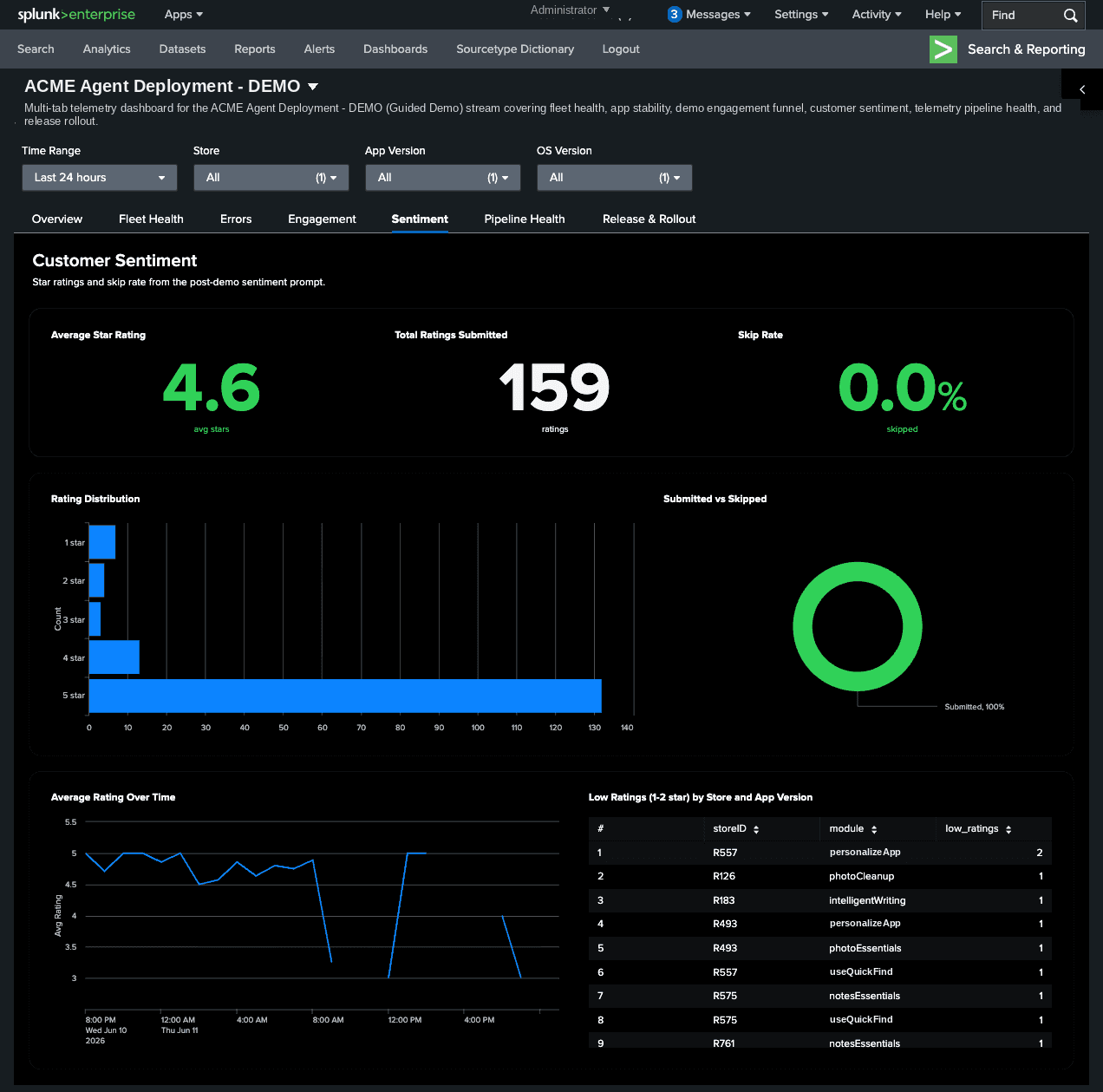The image size is (1103, 1092).
Task: Switch to the Release & Rollout tab
Action: click(649, 219)
